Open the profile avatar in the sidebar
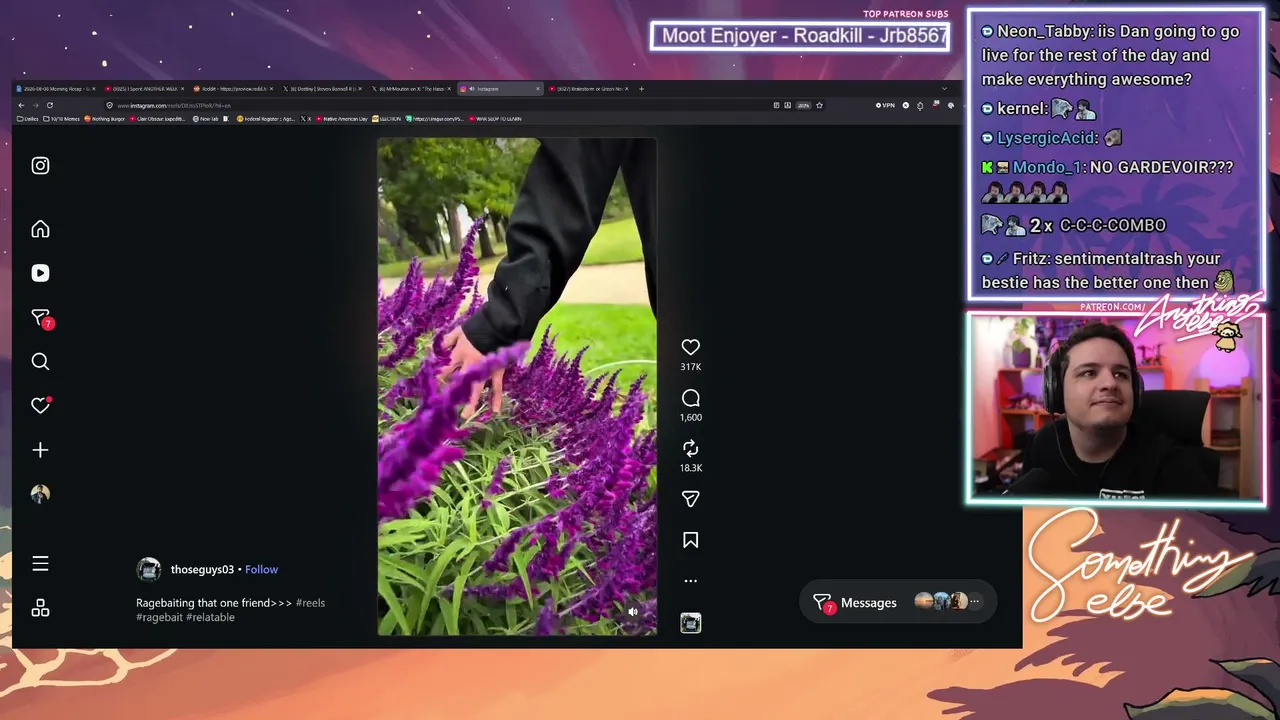 pos(40,494)
